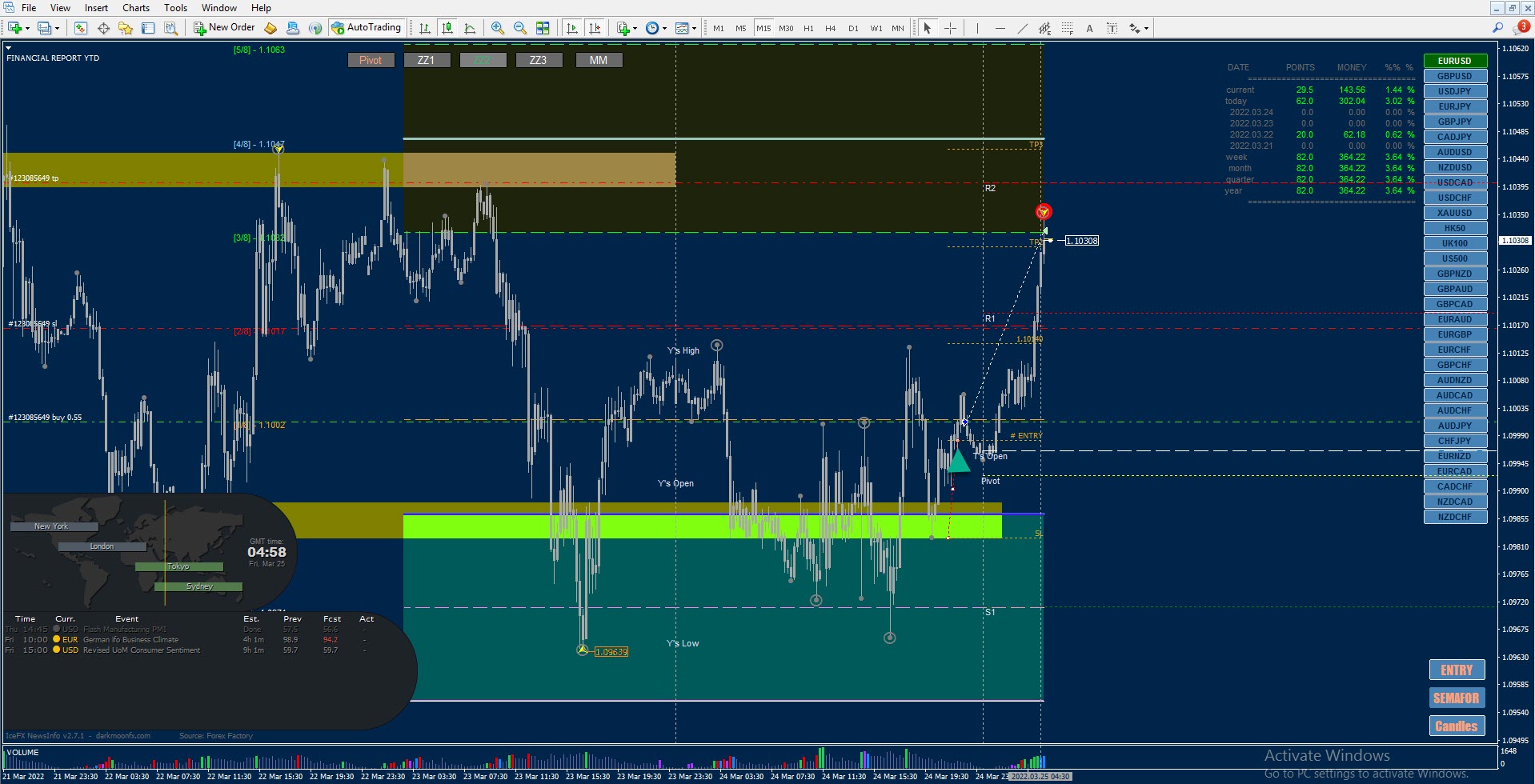This screenshot has width=1535, height=784.
Task: Toggle the Terminal panel icon
Action: [148, 28]
